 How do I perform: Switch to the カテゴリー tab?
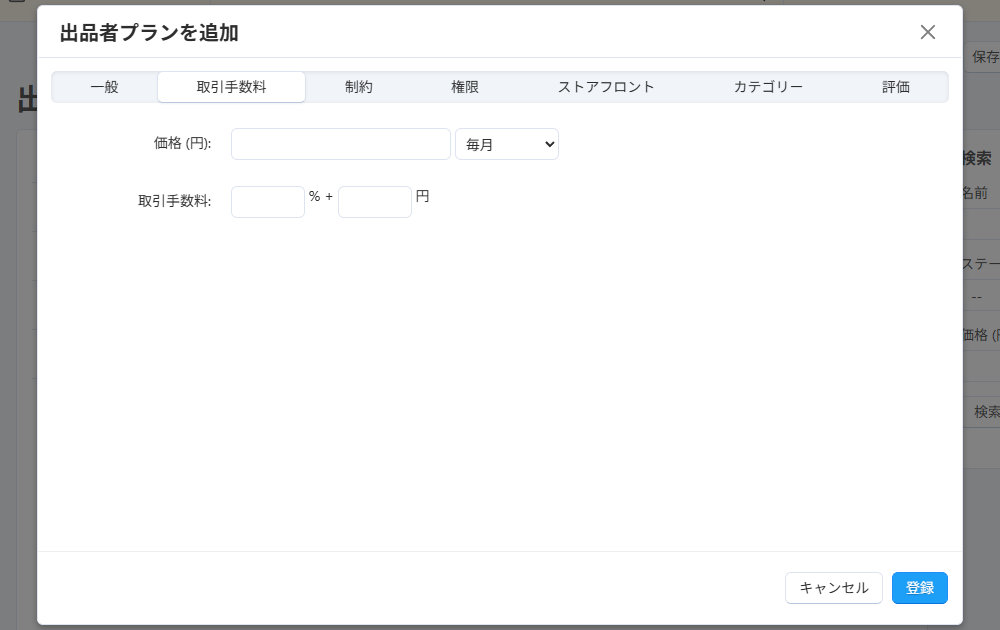click(x=768, y=87)
